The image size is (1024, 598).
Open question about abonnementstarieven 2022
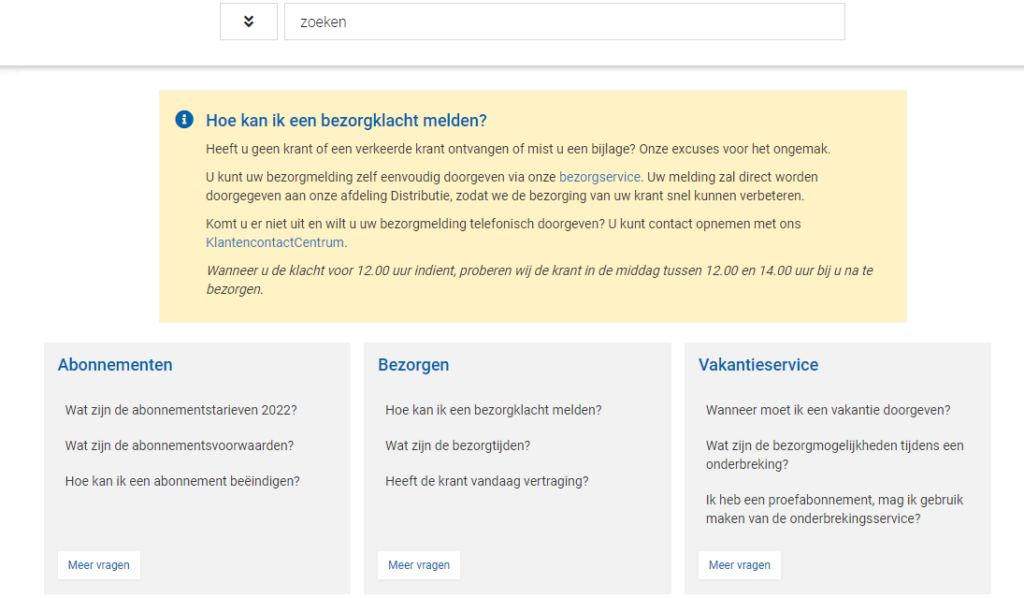(181, 410)
